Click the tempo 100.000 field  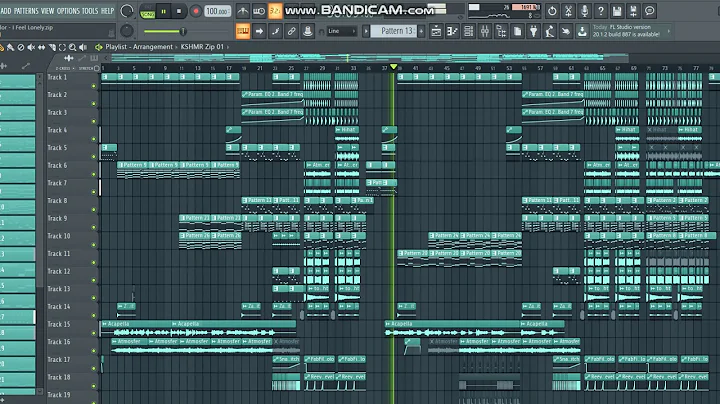(x=217, y=11)
